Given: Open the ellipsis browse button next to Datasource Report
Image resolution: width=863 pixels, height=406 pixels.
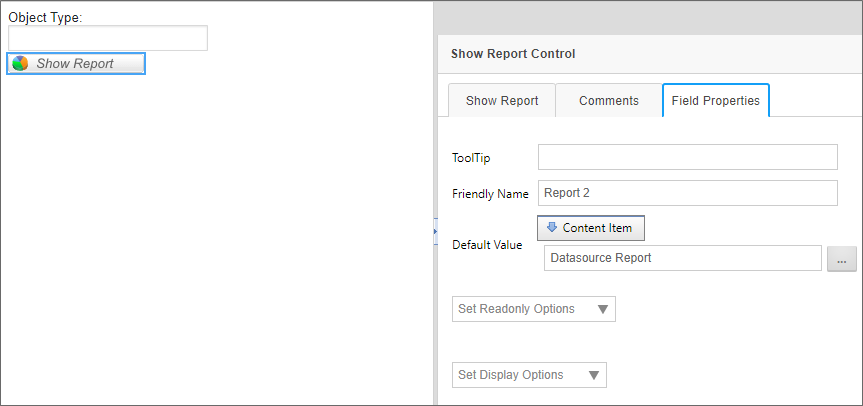Looking at the screenshot, I should (841, 259).
